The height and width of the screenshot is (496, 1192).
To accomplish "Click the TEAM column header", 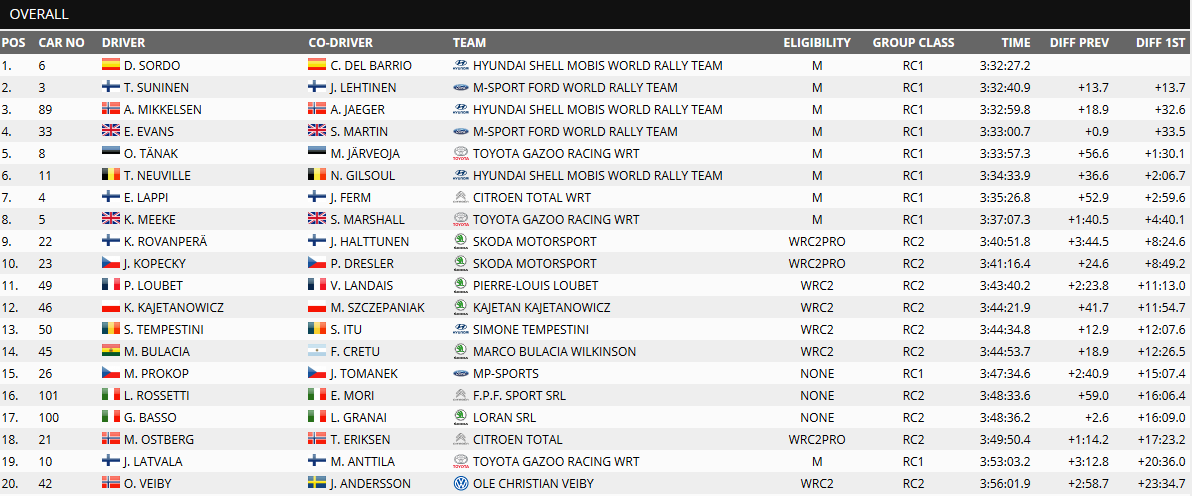I will click(x=469, y=43).
